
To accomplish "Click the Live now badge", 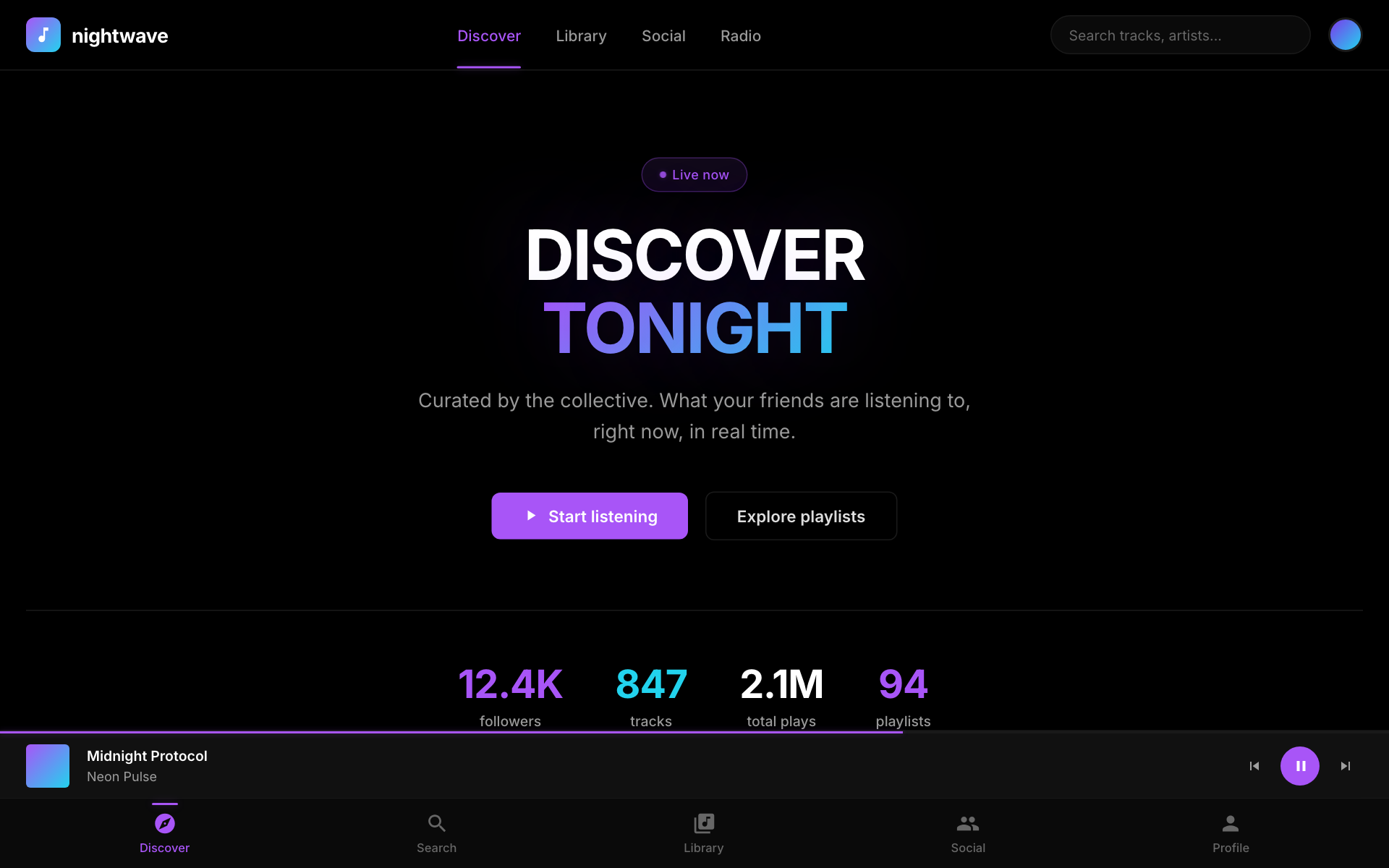I will coord(694,175).
